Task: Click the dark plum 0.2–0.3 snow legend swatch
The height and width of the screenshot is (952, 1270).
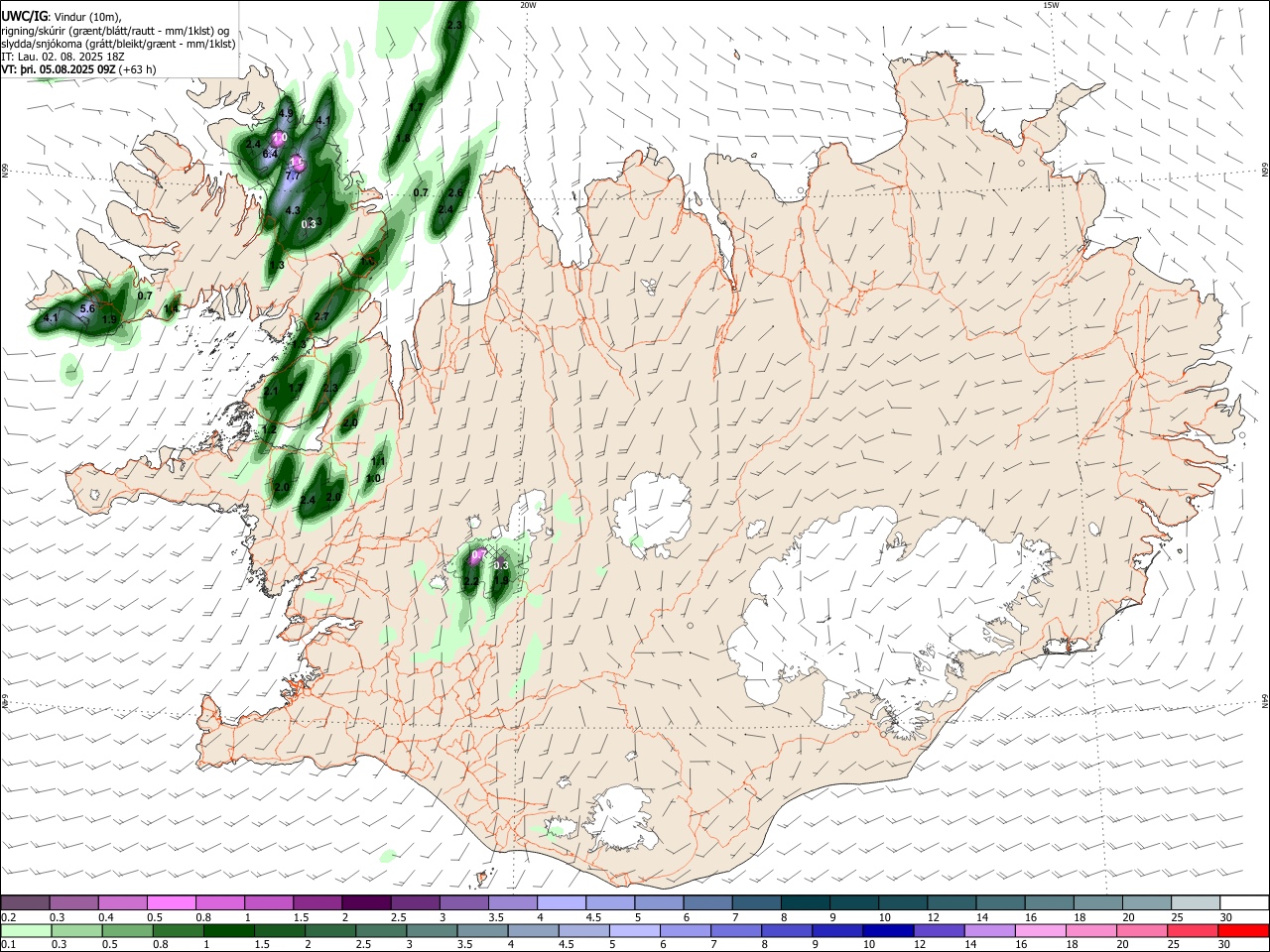Action: (26, 902)
